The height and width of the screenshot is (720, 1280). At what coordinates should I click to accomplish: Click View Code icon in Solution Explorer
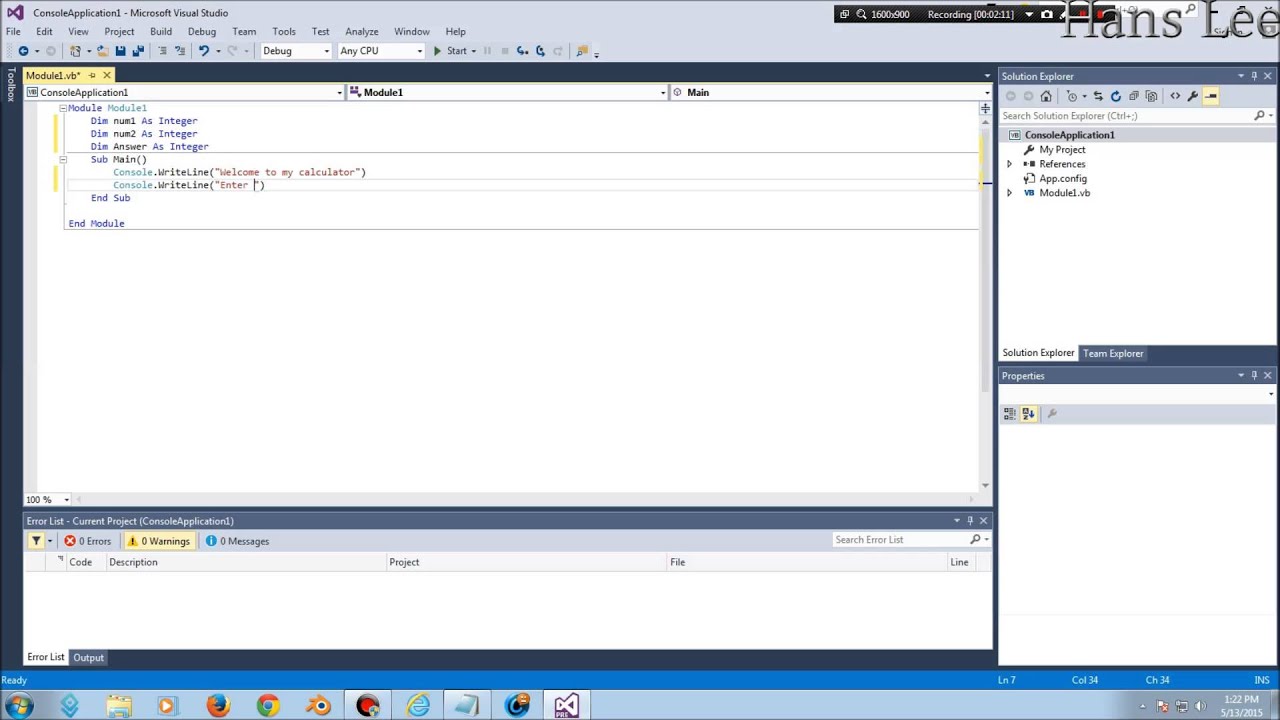coord(1175,96)
